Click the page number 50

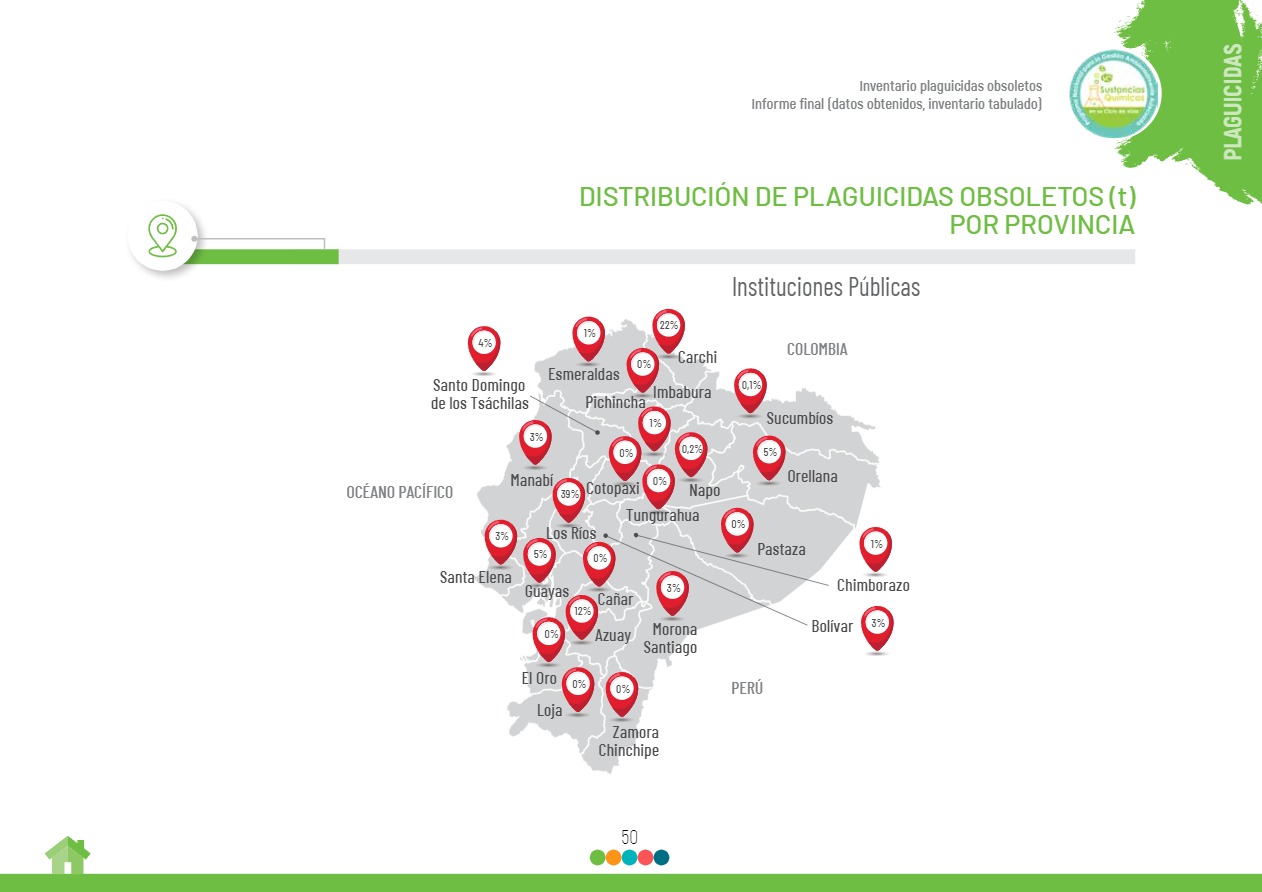[629, 837]
